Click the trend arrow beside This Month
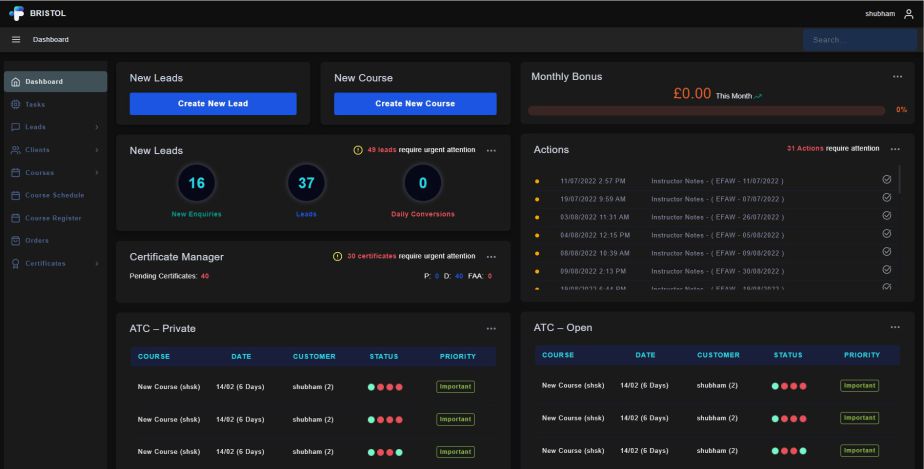The width and height of the screenshot is (924, 469). coord(758,96)
